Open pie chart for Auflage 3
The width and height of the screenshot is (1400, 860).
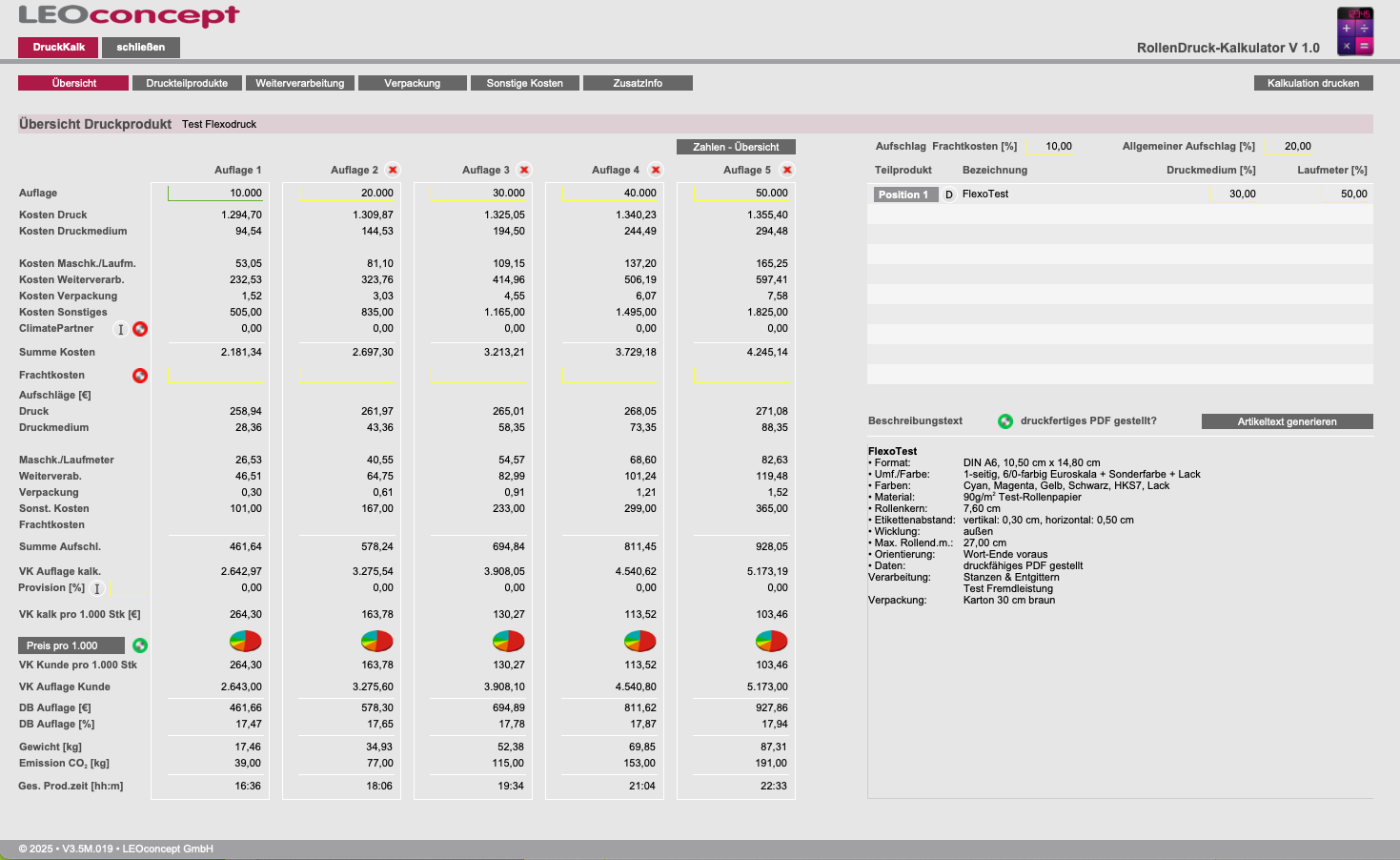click(x=509, y=641)
